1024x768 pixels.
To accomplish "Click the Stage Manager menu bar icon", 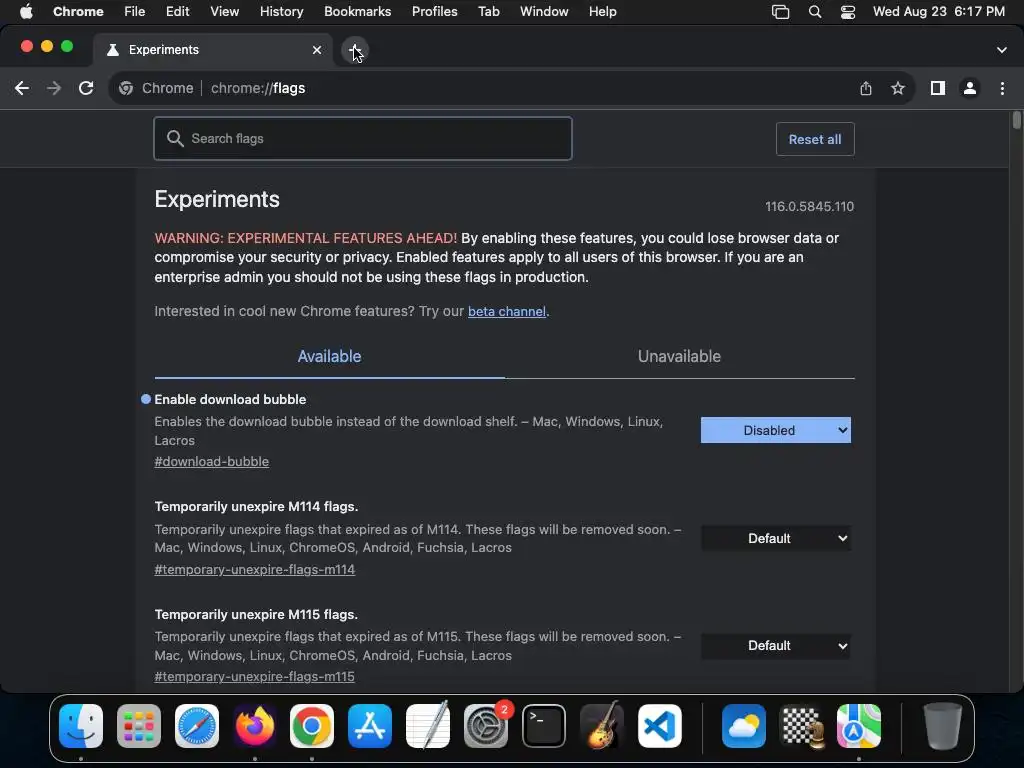I will tap(780, 12).
